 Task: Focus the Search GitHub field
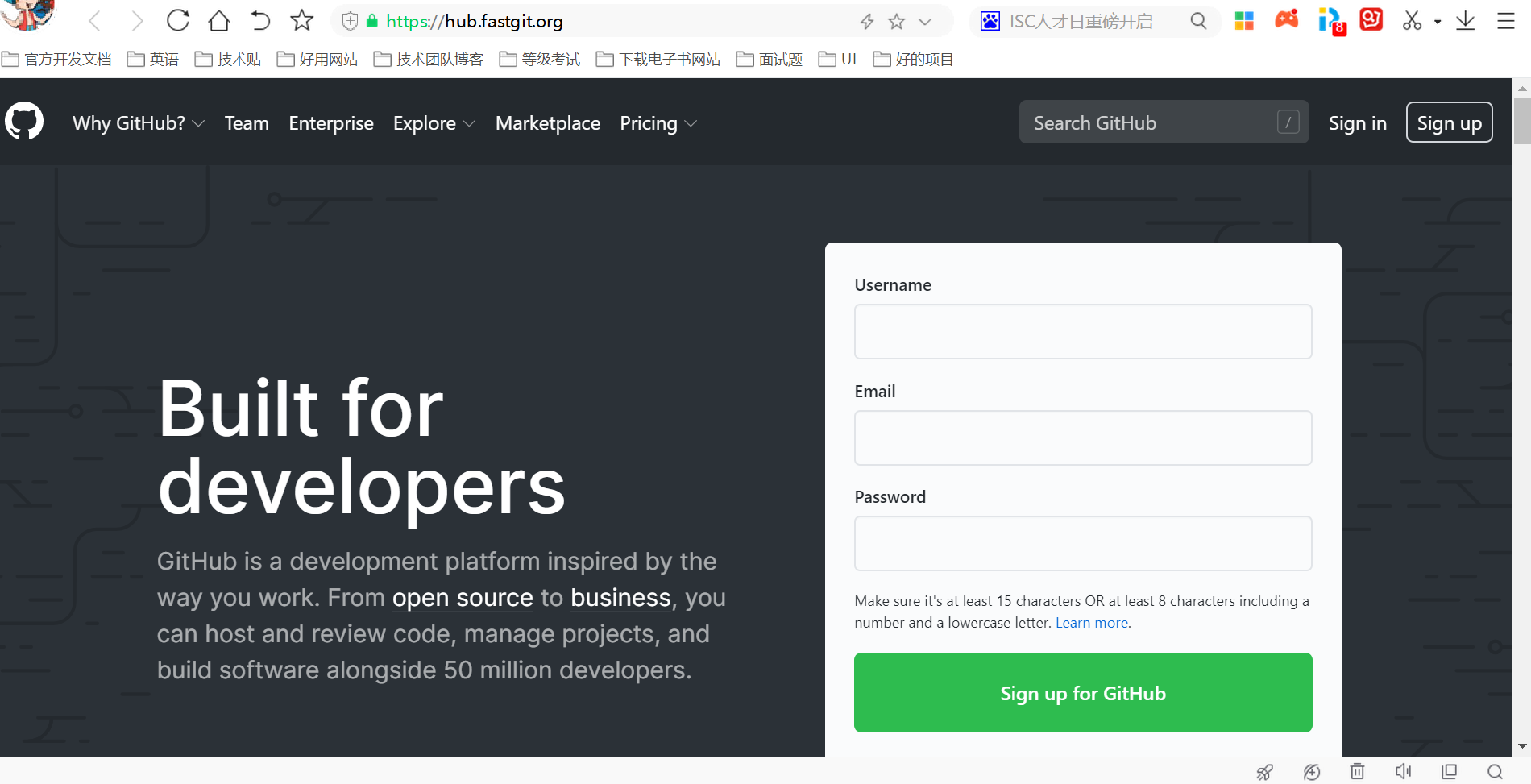tap(1164, 122)
